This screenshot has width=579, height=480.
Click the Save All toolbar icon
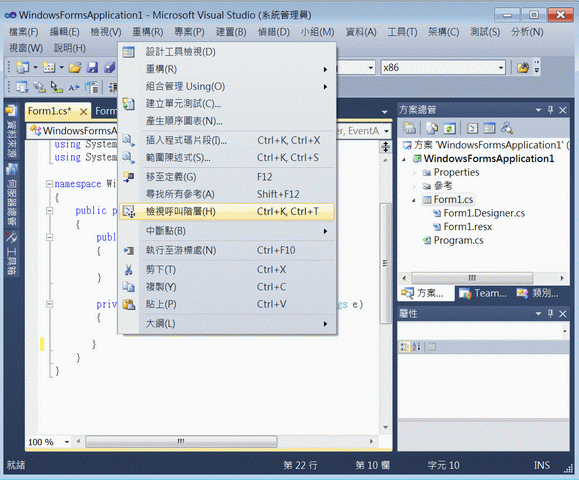tap(109, 68)
